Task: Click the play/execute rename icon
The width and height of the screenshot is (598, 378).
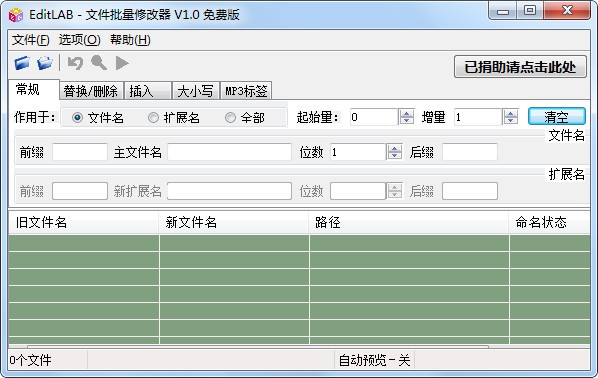Action: (122, 63)
